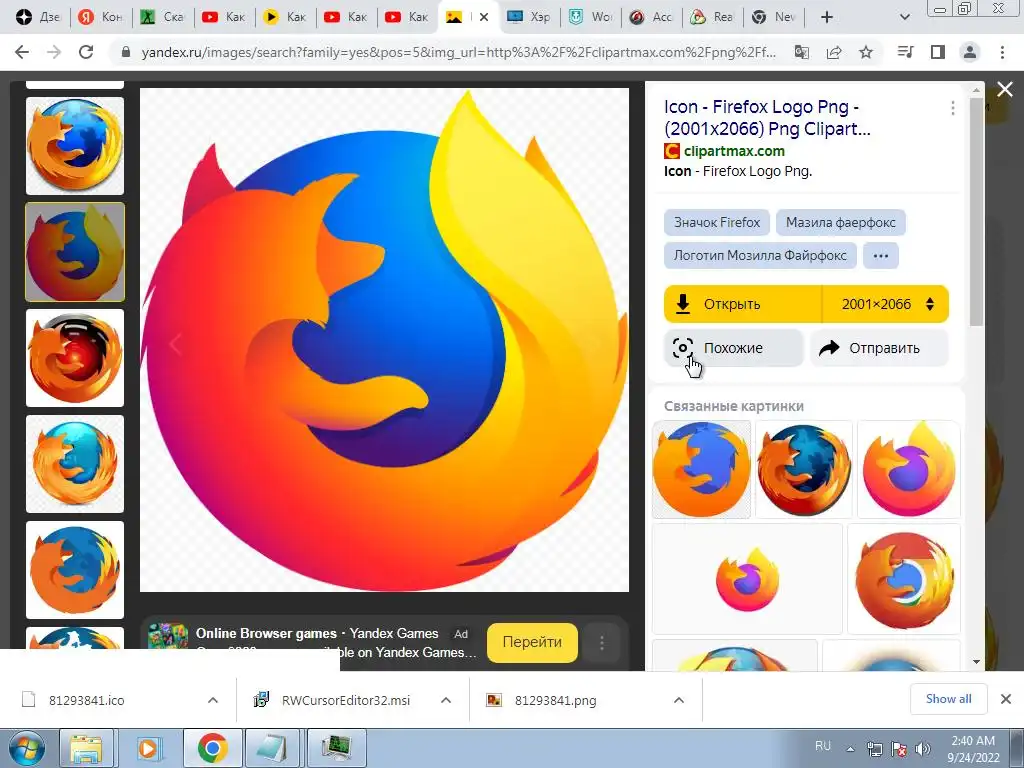This screenshot has width=1024, height=768.
Task: Open the related small Firefox logo on white
Action: (747, 579)
